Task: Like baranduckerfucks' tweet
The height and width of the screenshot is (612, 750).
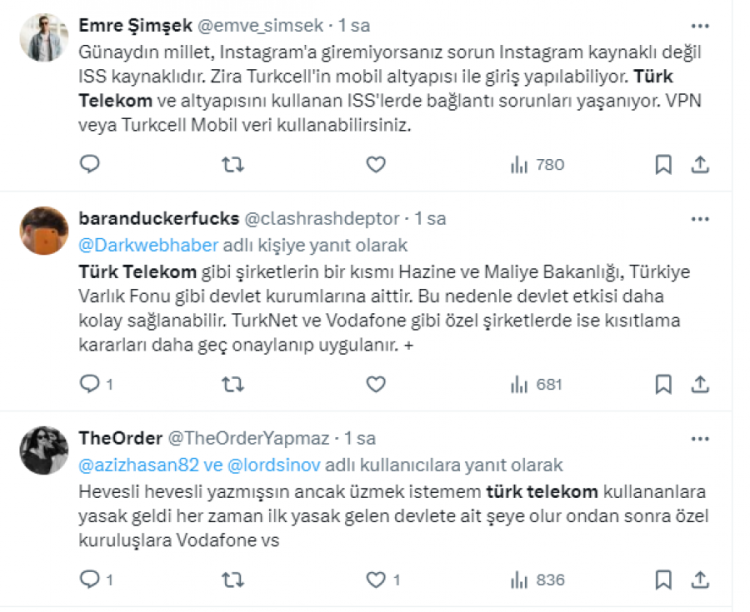Action: 376,383
